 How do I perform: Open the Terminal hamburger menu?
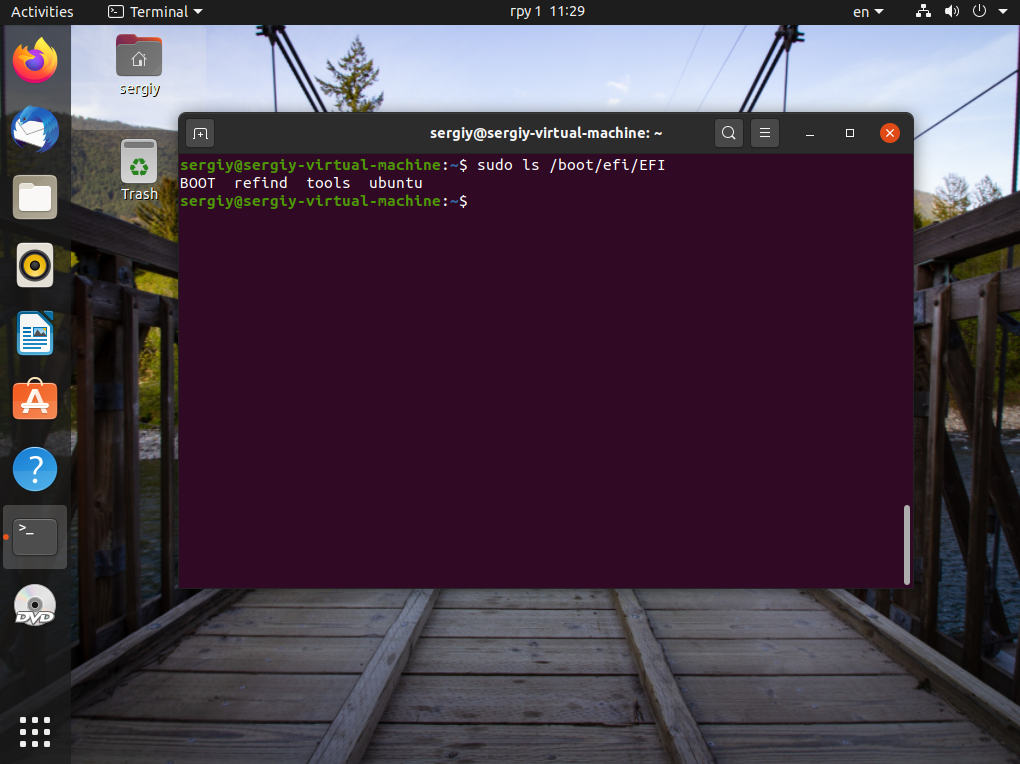(765, 133)
